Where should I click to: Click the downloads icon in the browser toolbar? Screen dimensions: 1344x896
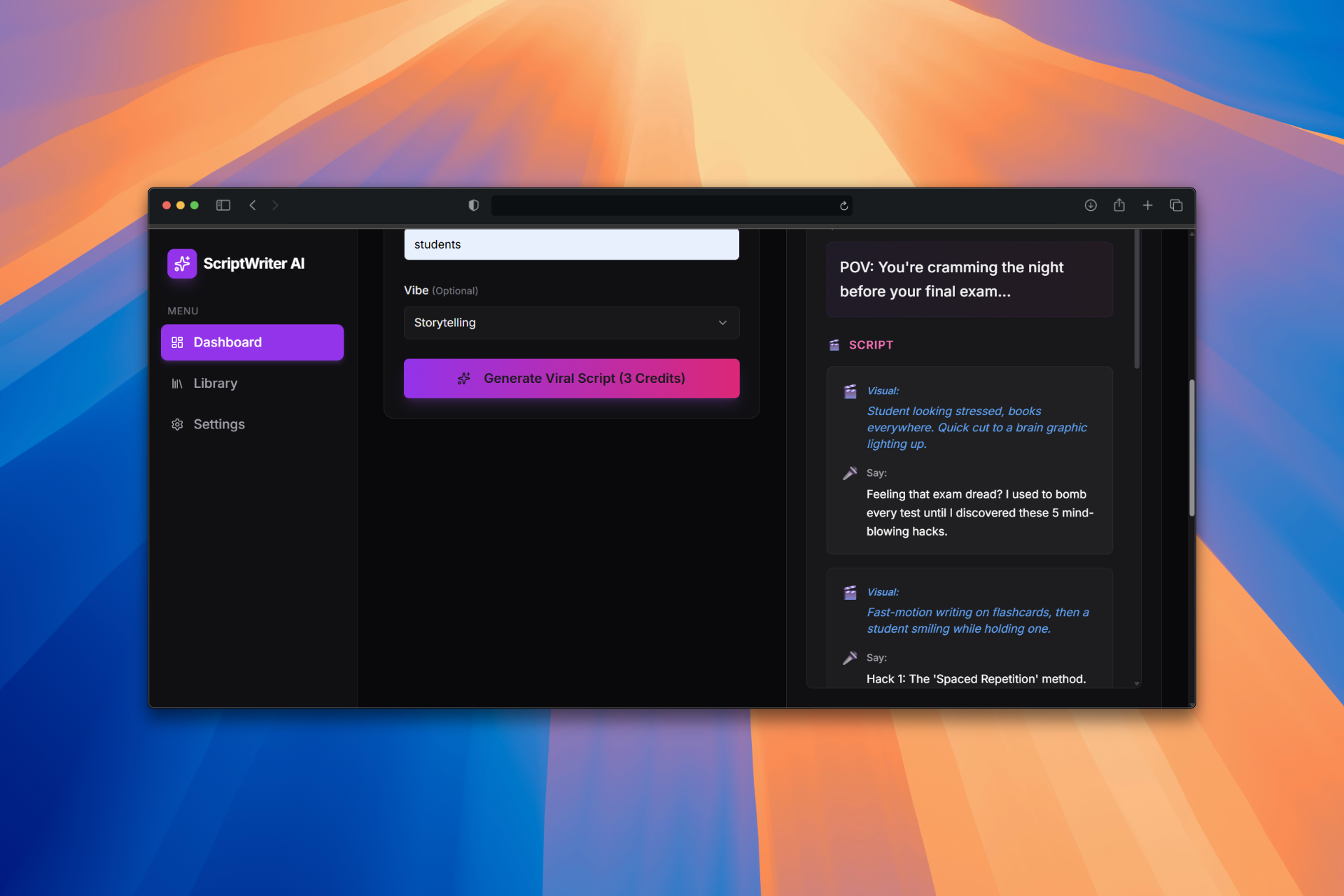point(1091,205)
